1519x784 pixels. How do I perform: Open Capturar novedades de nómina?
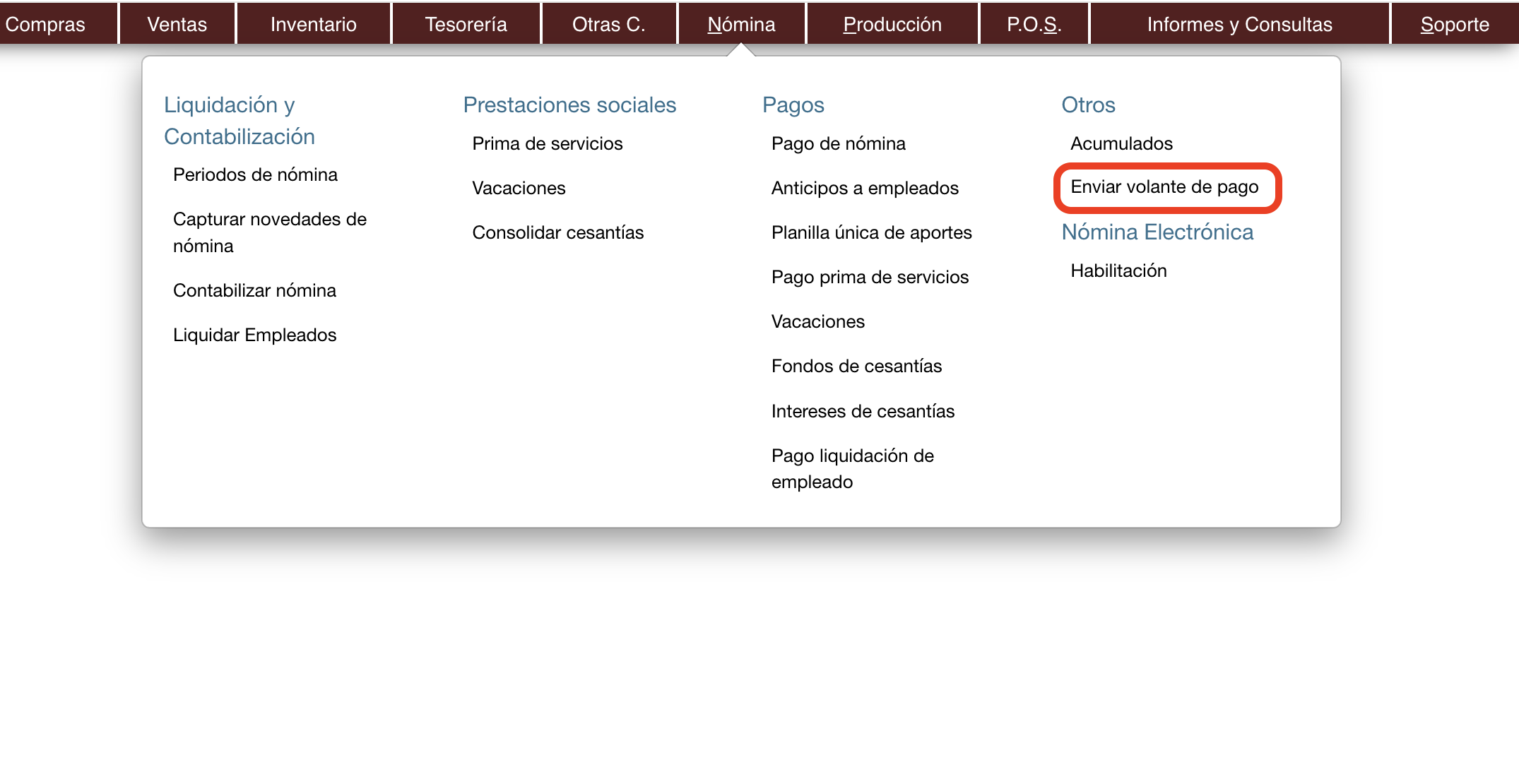(x=269, y=232)
